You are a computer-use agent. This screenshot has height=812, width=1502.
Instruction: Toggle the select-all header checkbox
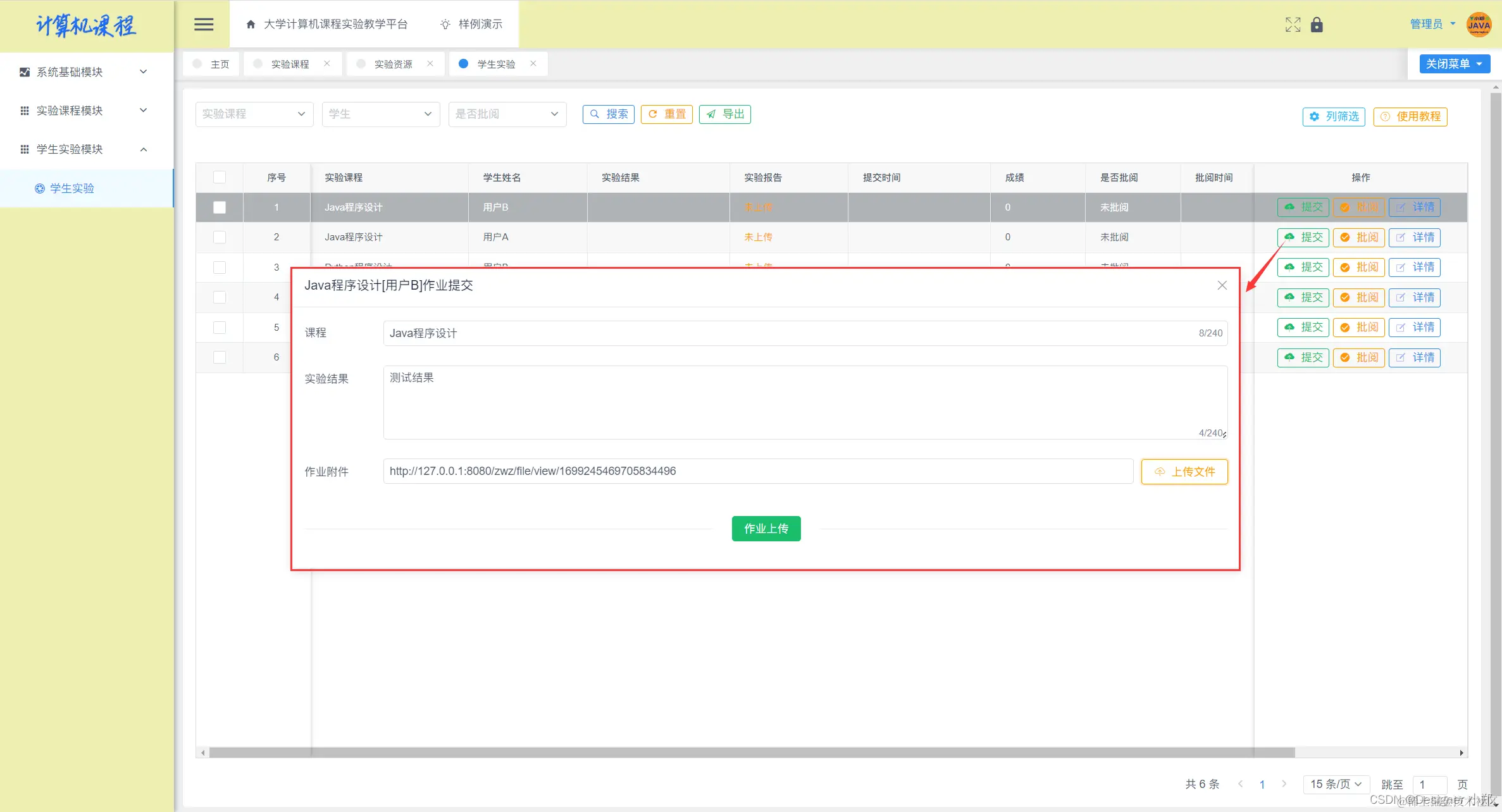tap(220, 178)
